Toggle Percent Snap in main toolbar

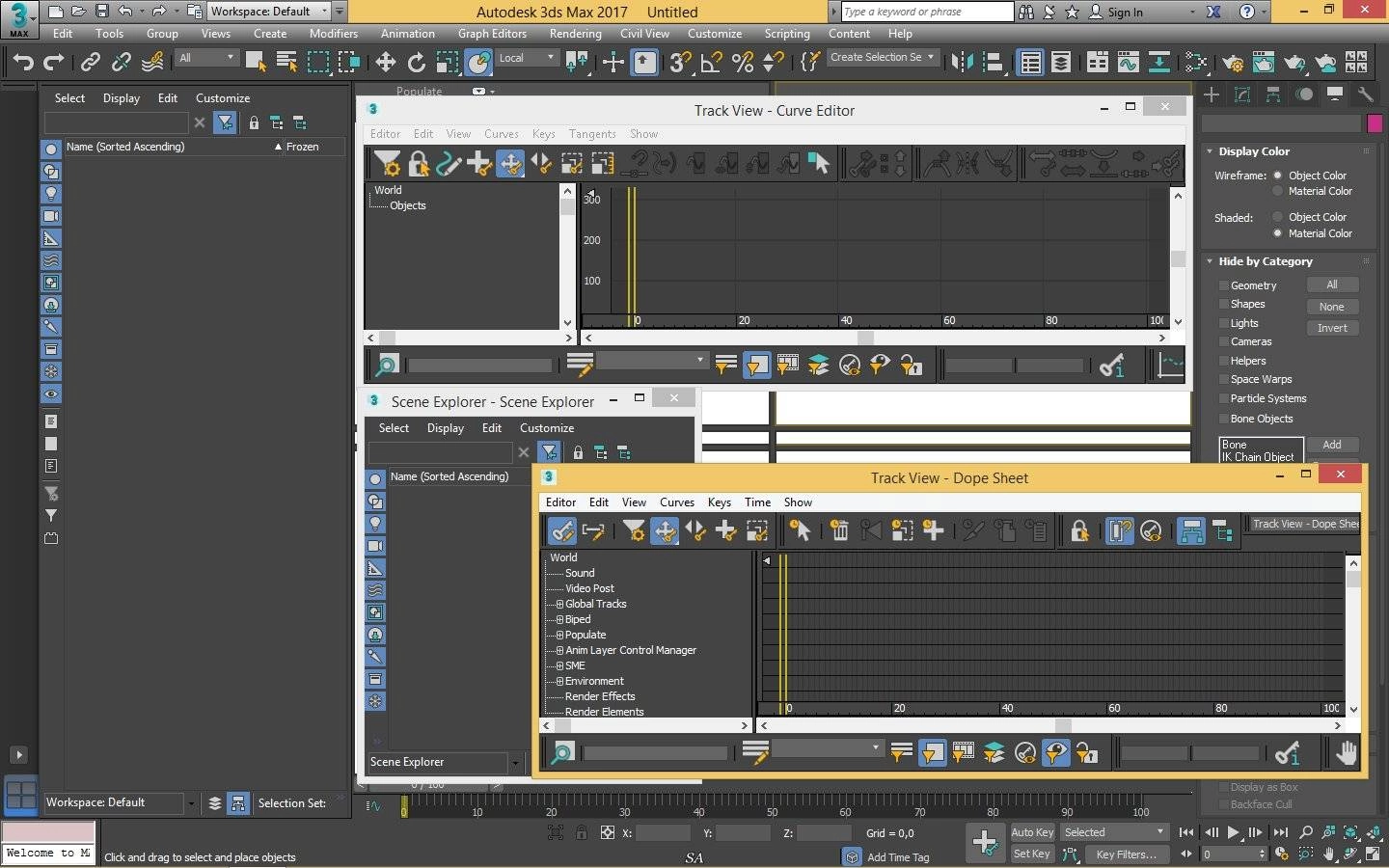(743, 63)
